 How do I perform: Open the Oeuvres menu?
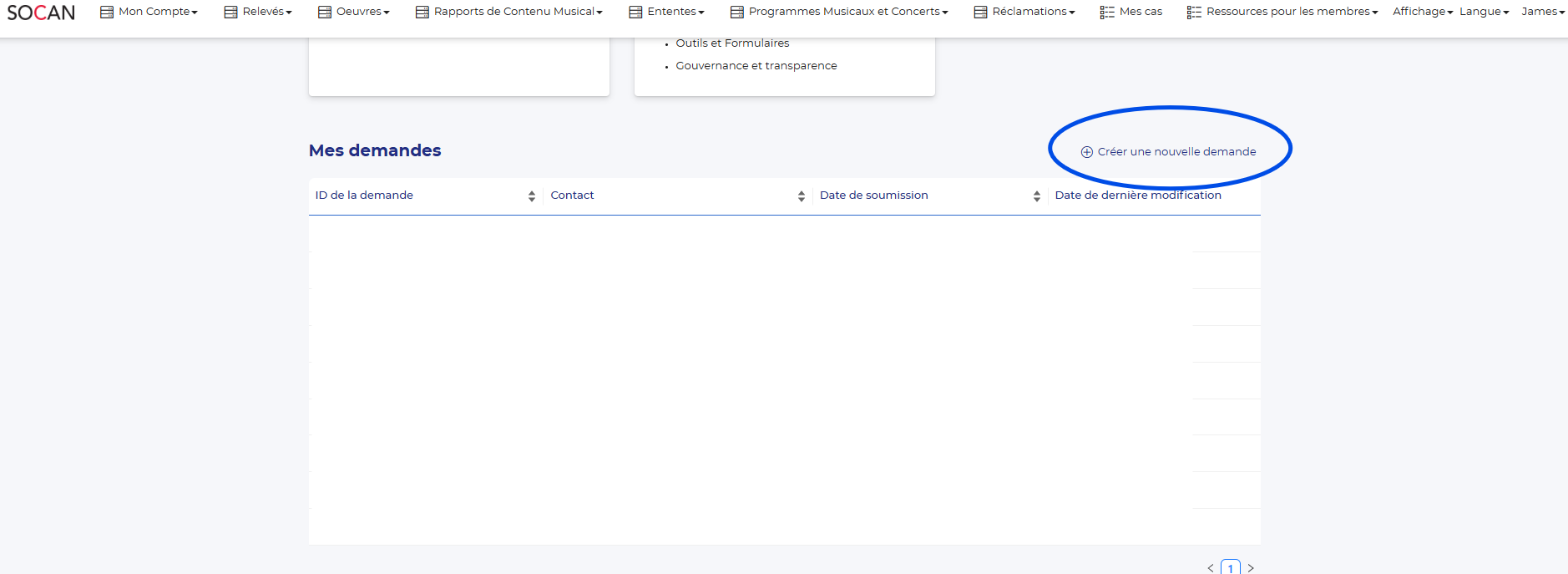coord(354,12)
